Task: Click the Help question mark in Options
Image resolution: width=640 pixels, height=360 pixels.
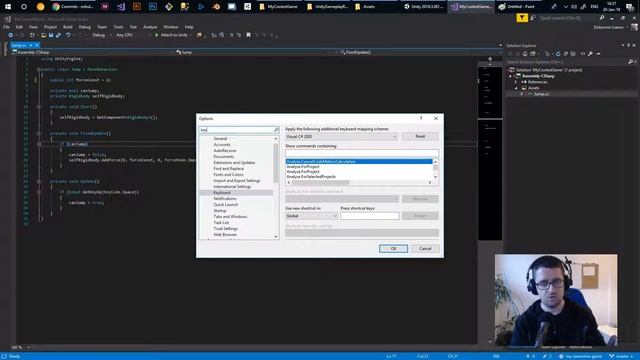Action: tap(421, 118)
